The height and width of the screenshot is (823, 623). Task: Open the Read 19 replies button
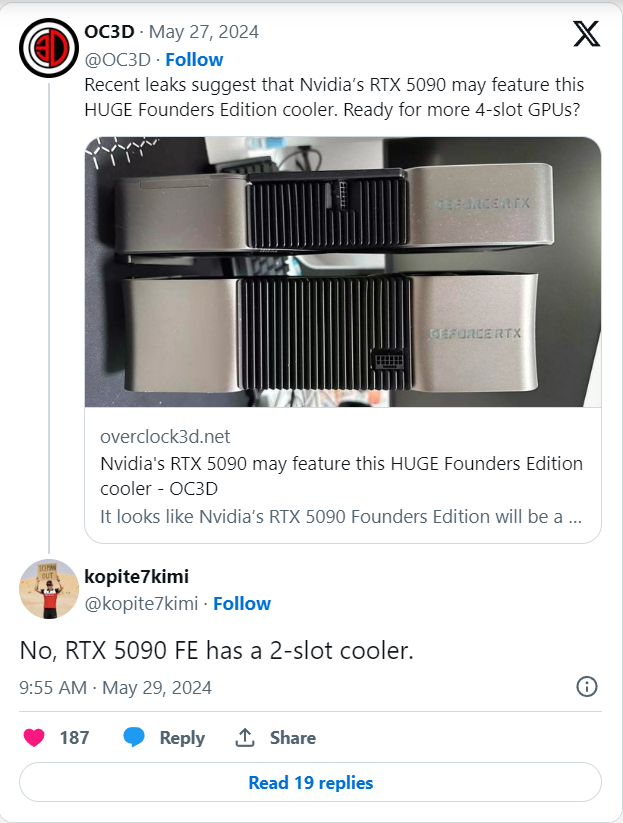[x=310, y=782]
